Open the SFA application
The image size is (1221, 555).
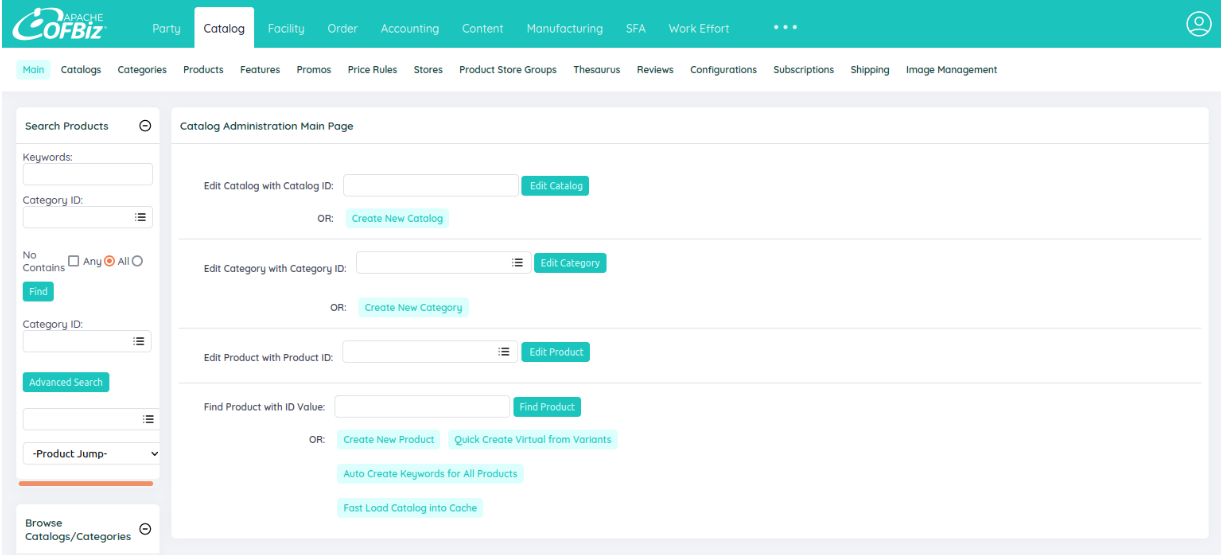(636, 28)
